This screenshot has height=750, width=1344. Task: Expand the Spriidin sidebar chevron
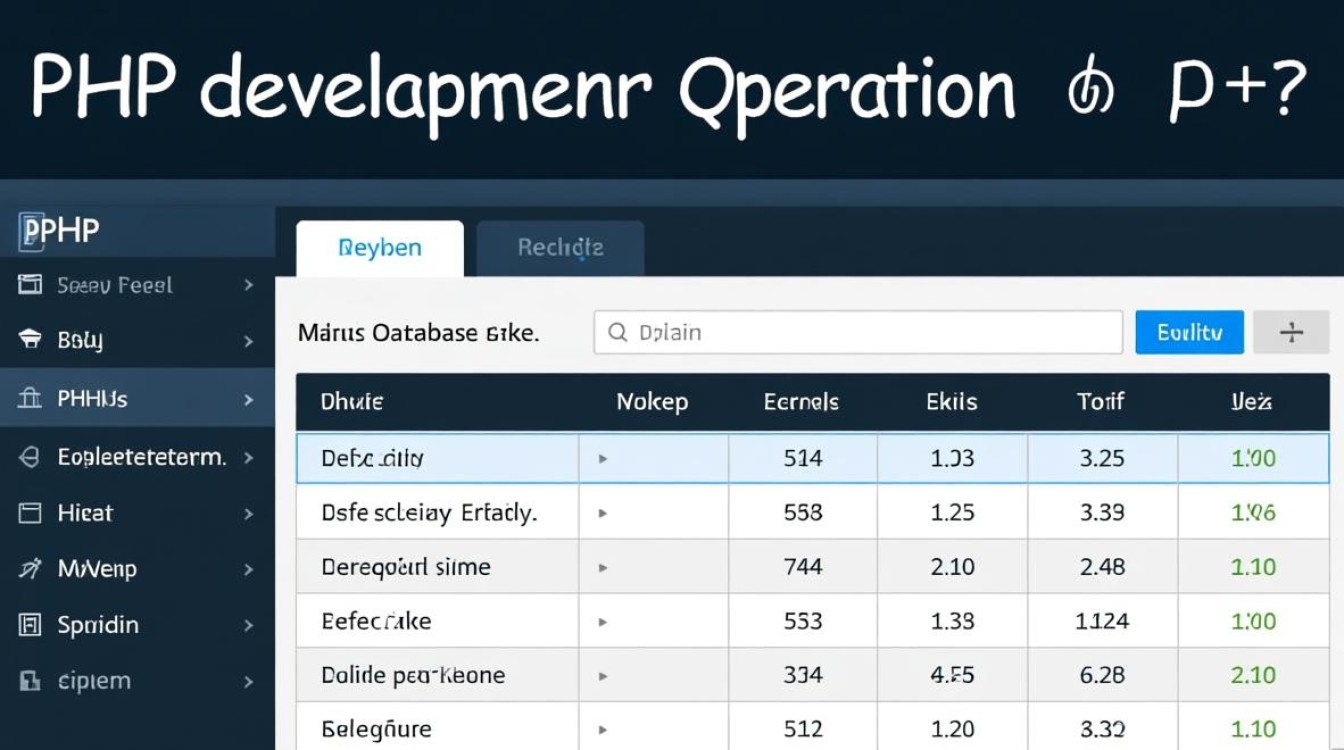(248, 625)
